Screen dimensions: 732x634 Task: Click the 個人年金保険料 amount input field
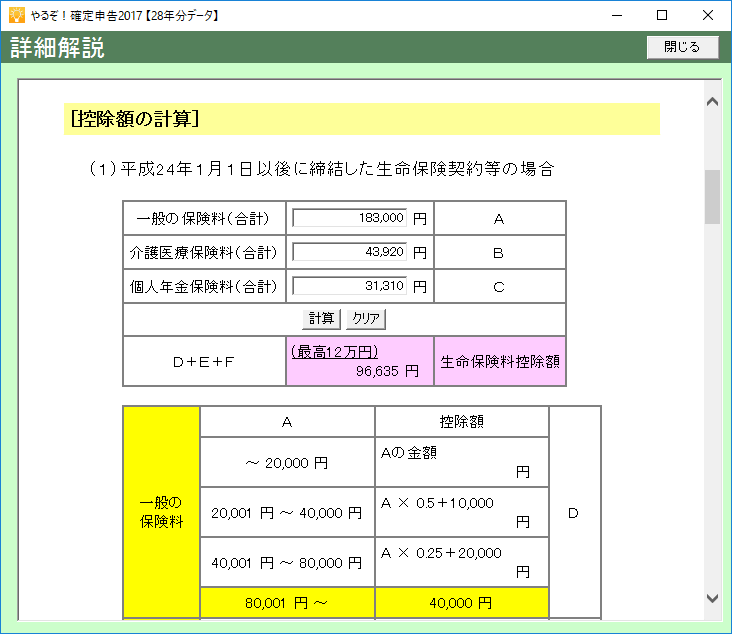[x=350, y=286]
